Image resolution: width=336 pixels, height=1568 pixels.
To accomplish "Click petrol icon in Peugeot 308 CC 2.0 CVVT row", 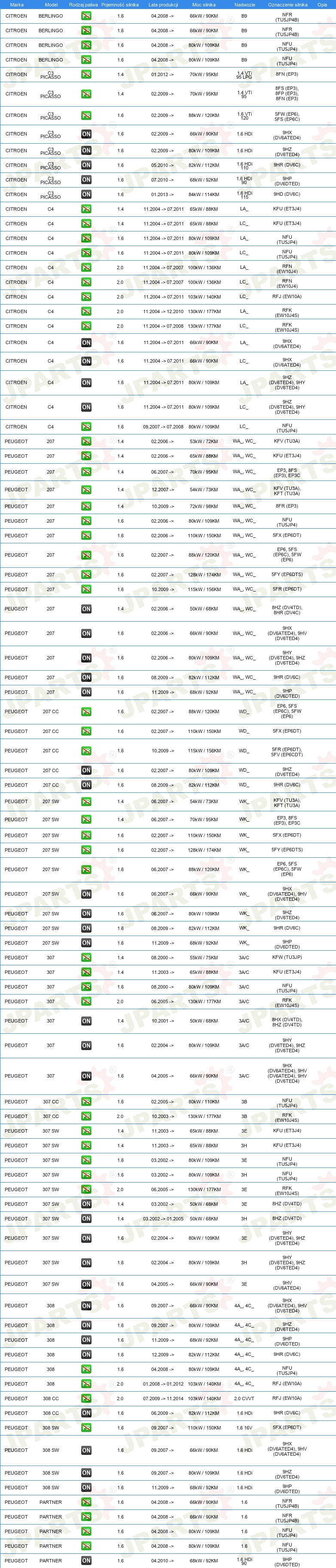I will 86,1398.
